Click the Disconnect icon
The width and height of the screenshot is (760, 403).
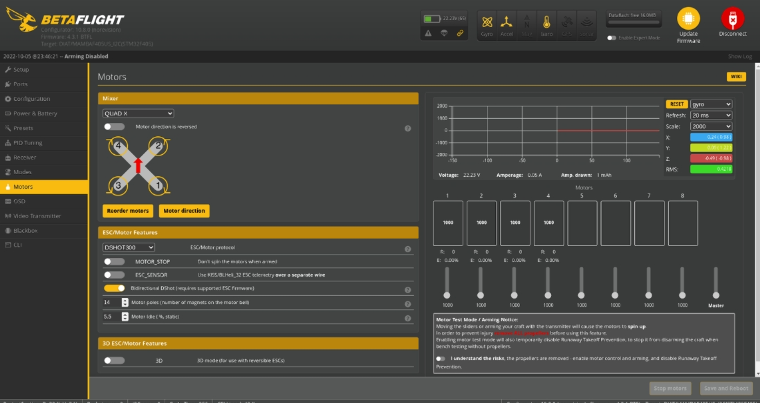(731, 19)
